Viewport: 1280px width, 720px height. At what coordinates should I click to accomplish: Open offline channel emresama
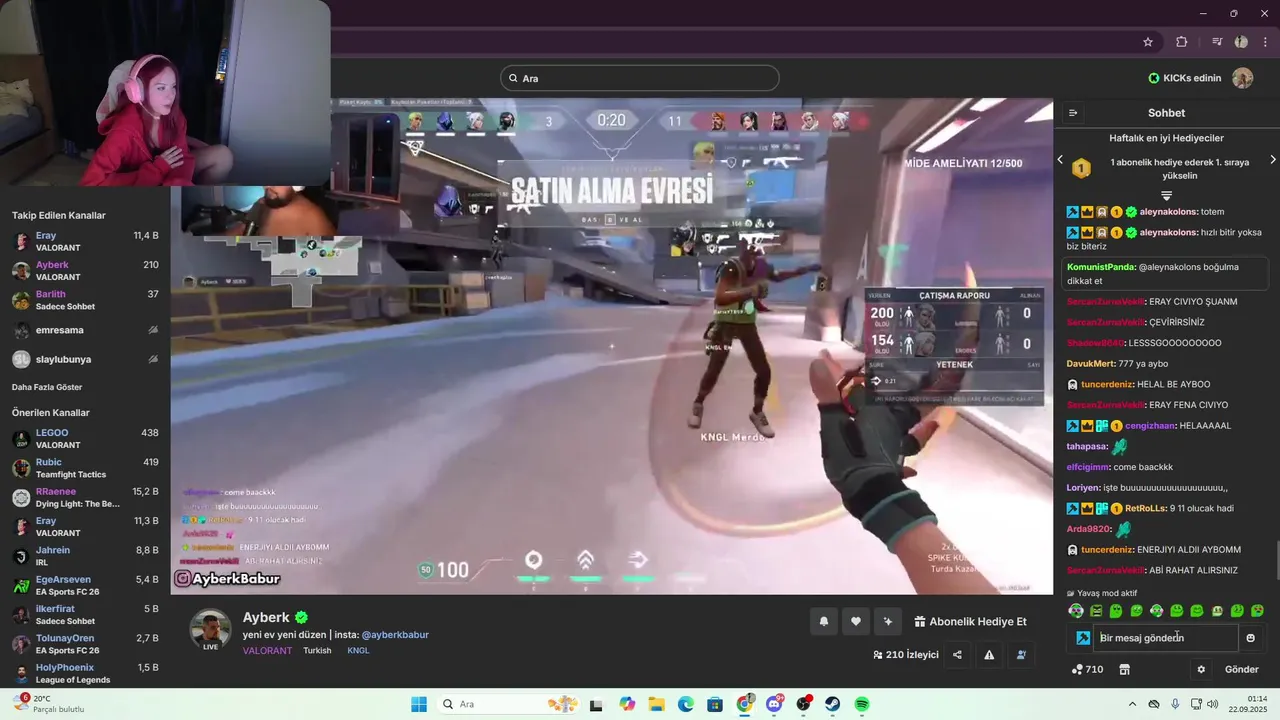click(85, 330)
